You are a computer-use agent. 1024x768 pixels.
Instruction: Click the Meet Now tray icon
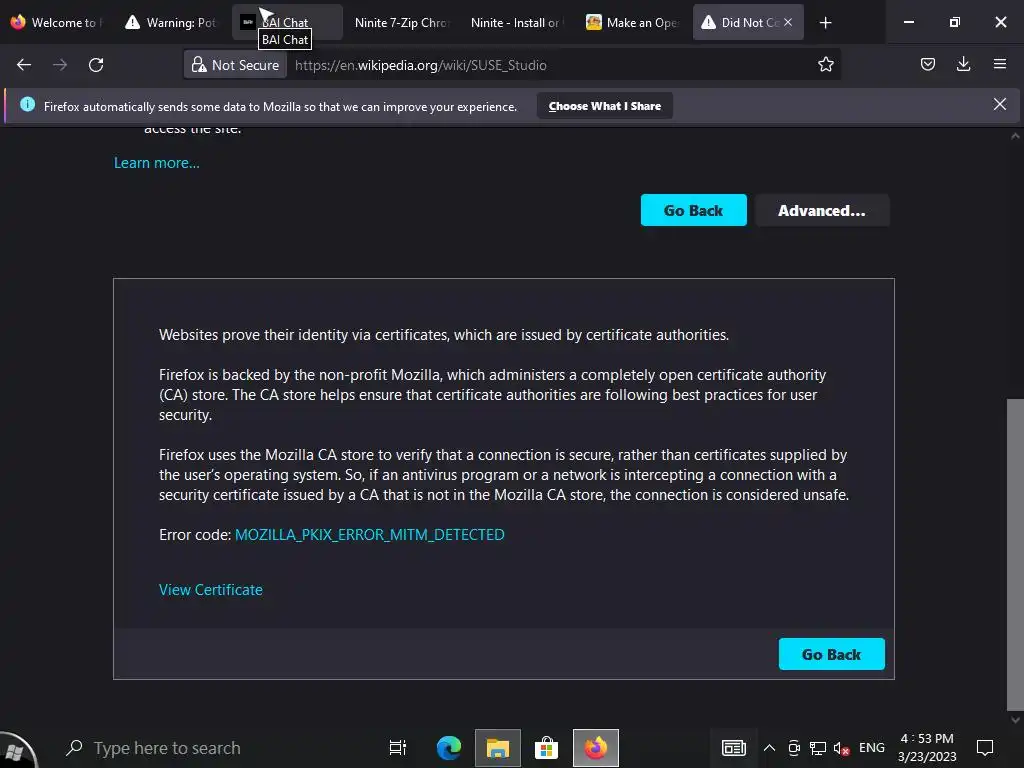(793, 748)
